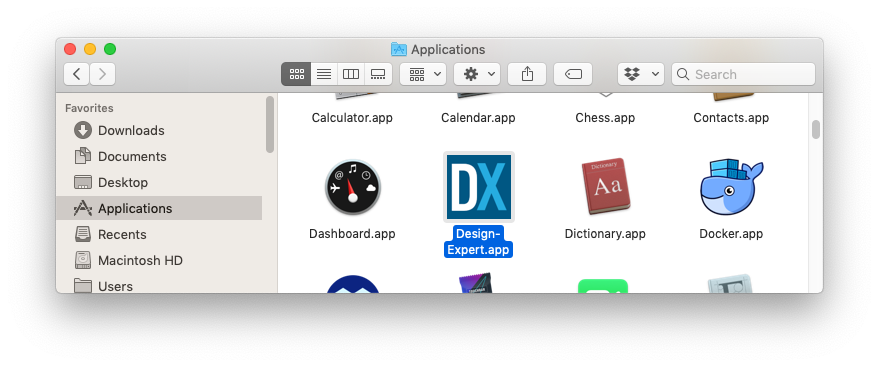Click the Dashboard.app label
The image size is (879, 367).
click(352, 234)
